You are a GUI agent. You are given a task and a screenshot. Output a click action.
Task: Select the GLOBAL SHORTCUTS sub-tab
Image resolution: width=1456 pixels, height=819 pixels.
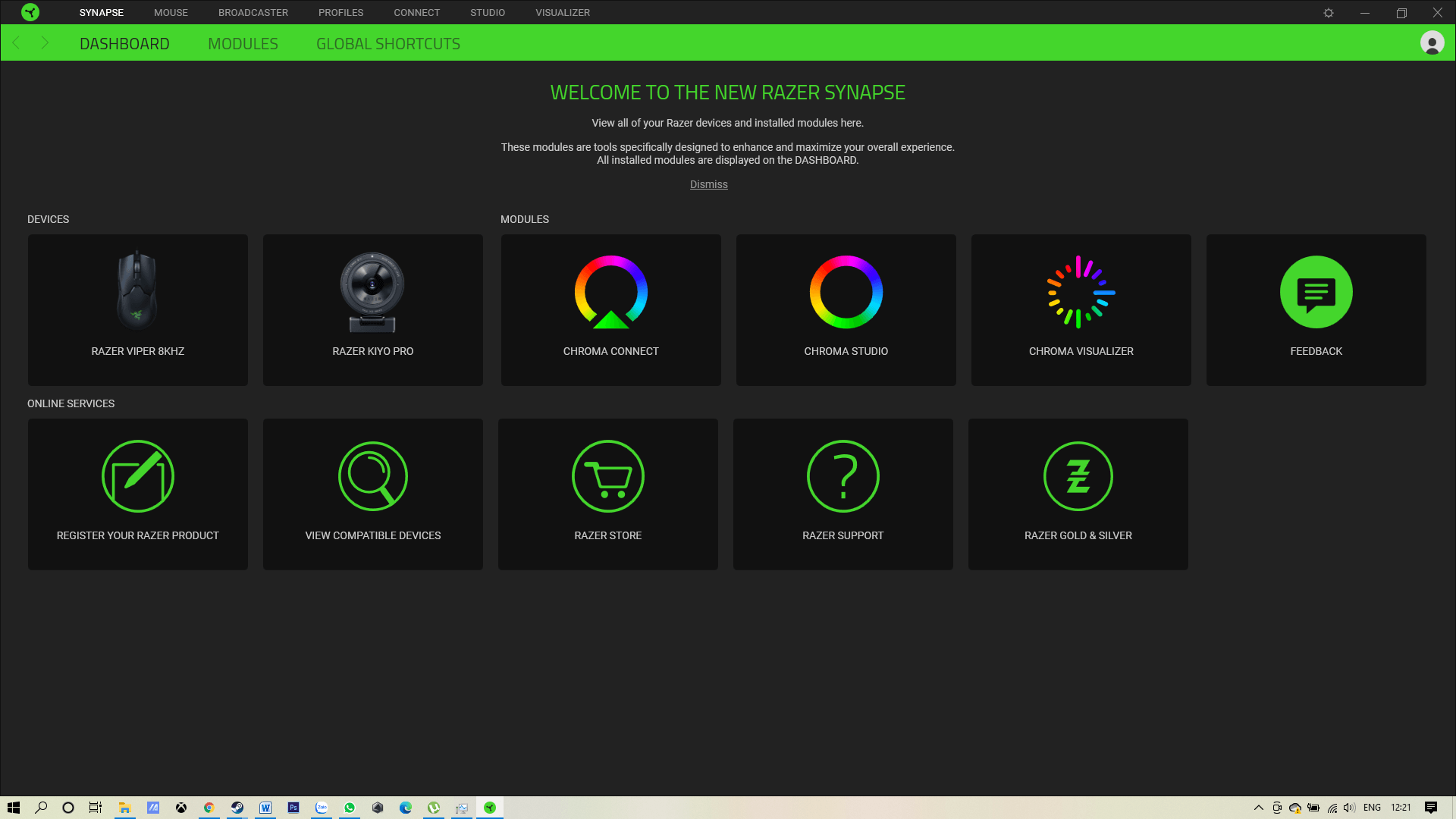tap(388, 44)
